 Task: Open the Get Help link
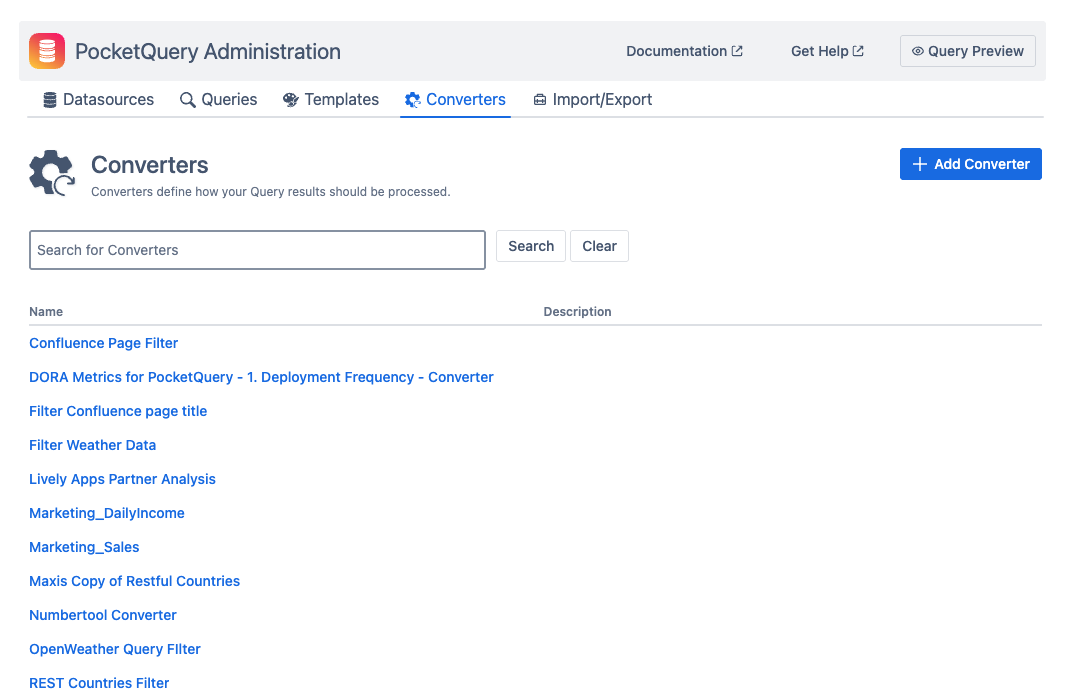818,50
